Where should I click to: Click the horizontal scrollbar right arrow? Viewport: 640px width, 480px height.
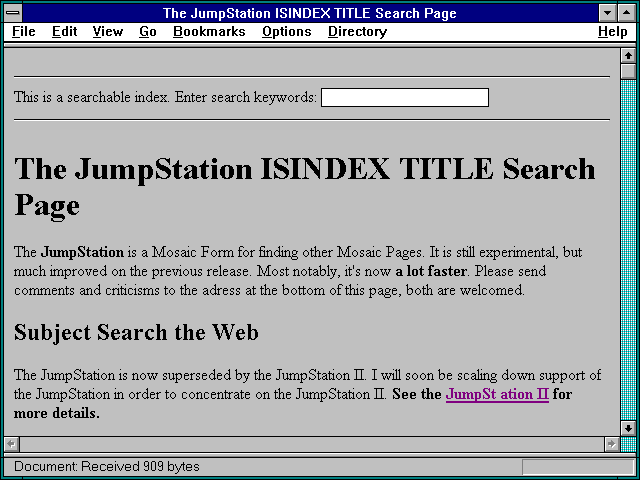(x=611, y=444)
